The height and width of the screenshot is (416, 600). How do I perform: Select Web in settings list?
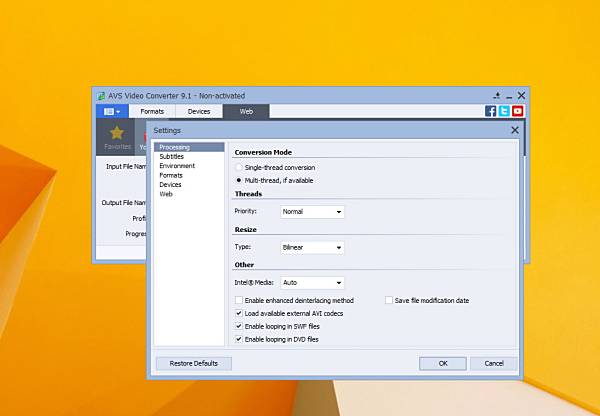(x=189, y=194)
